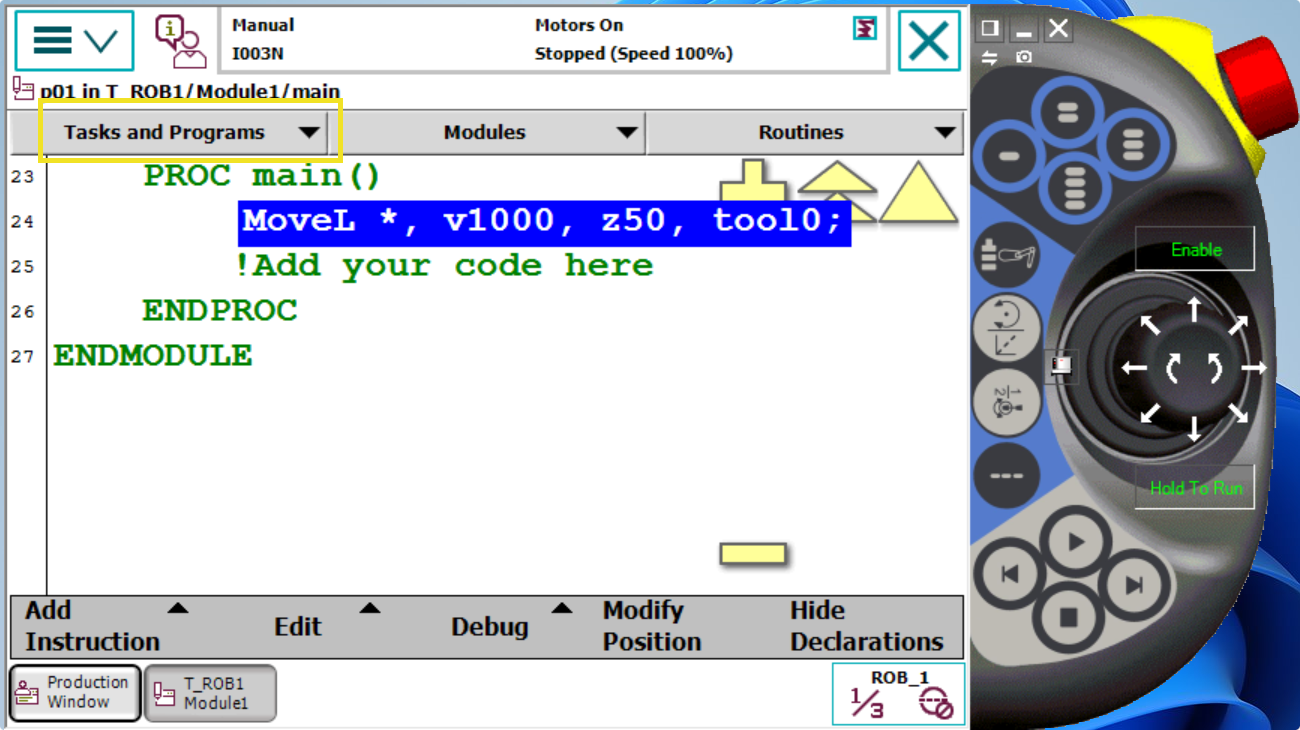The image size is (1300, 730).
Task: Toggle the Enable device button
Action: 1195,250
